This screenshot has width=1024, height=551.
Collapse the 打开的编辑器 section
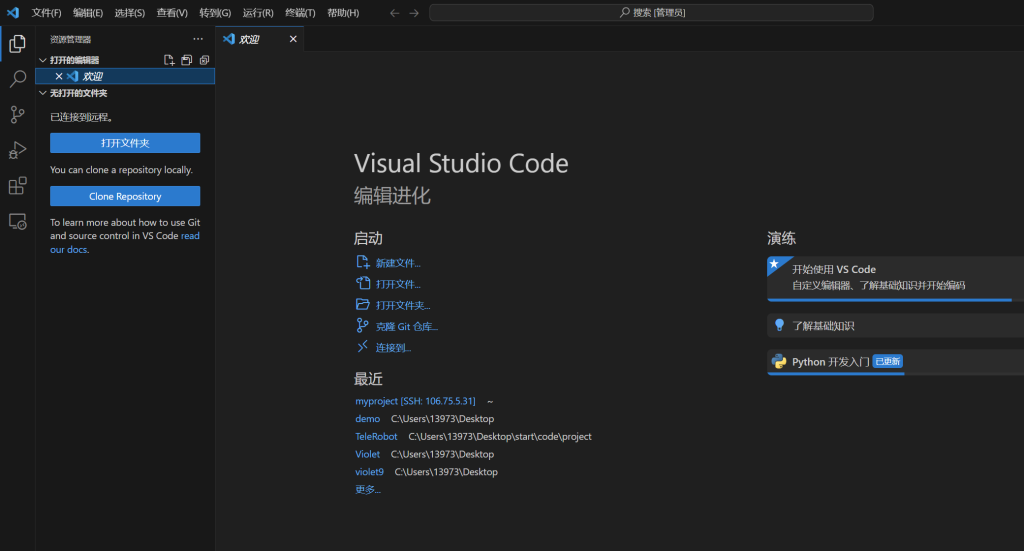43,60
